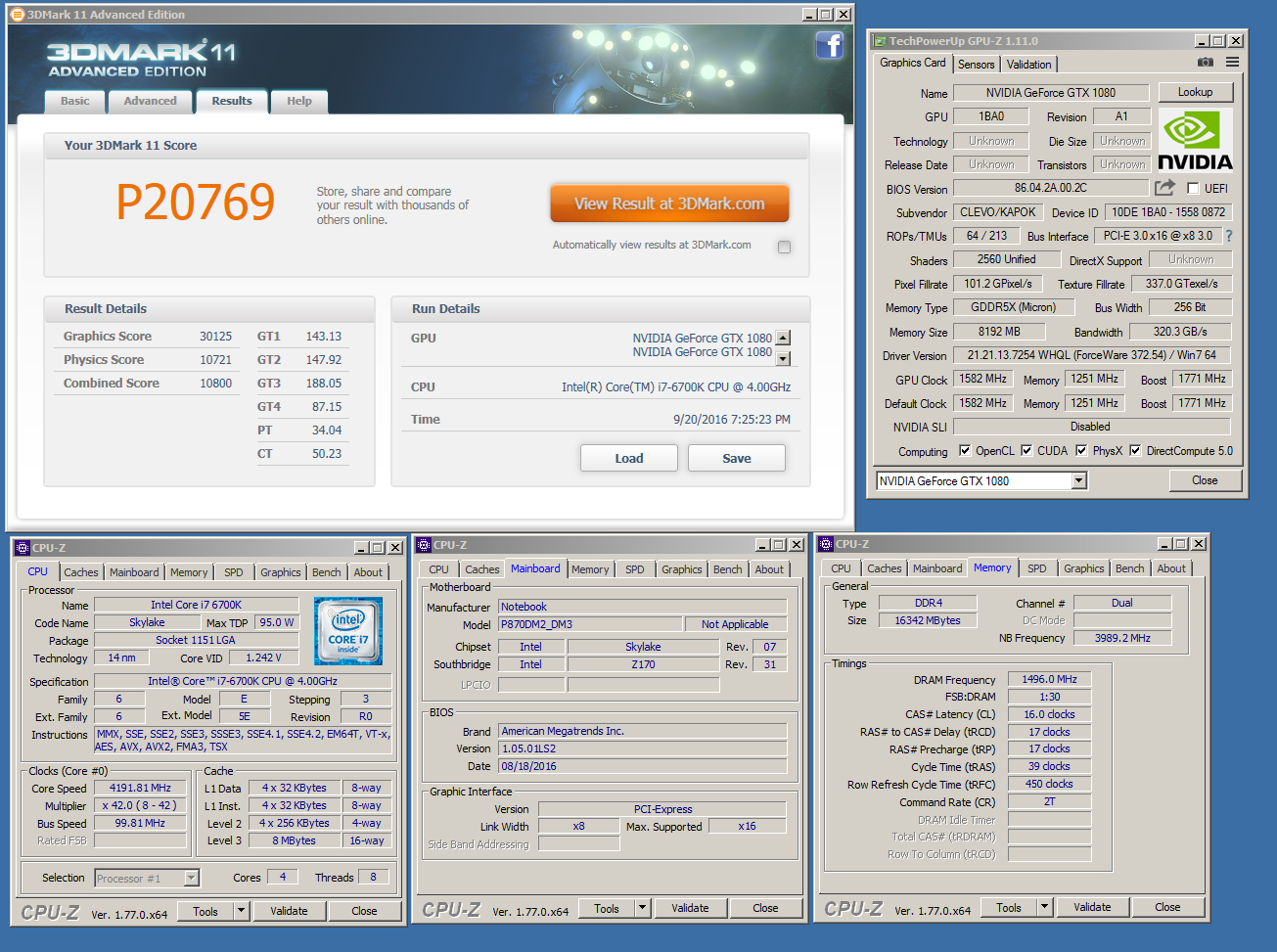Switch to the Basic tab in 3DMark

[x=75, y=101]
